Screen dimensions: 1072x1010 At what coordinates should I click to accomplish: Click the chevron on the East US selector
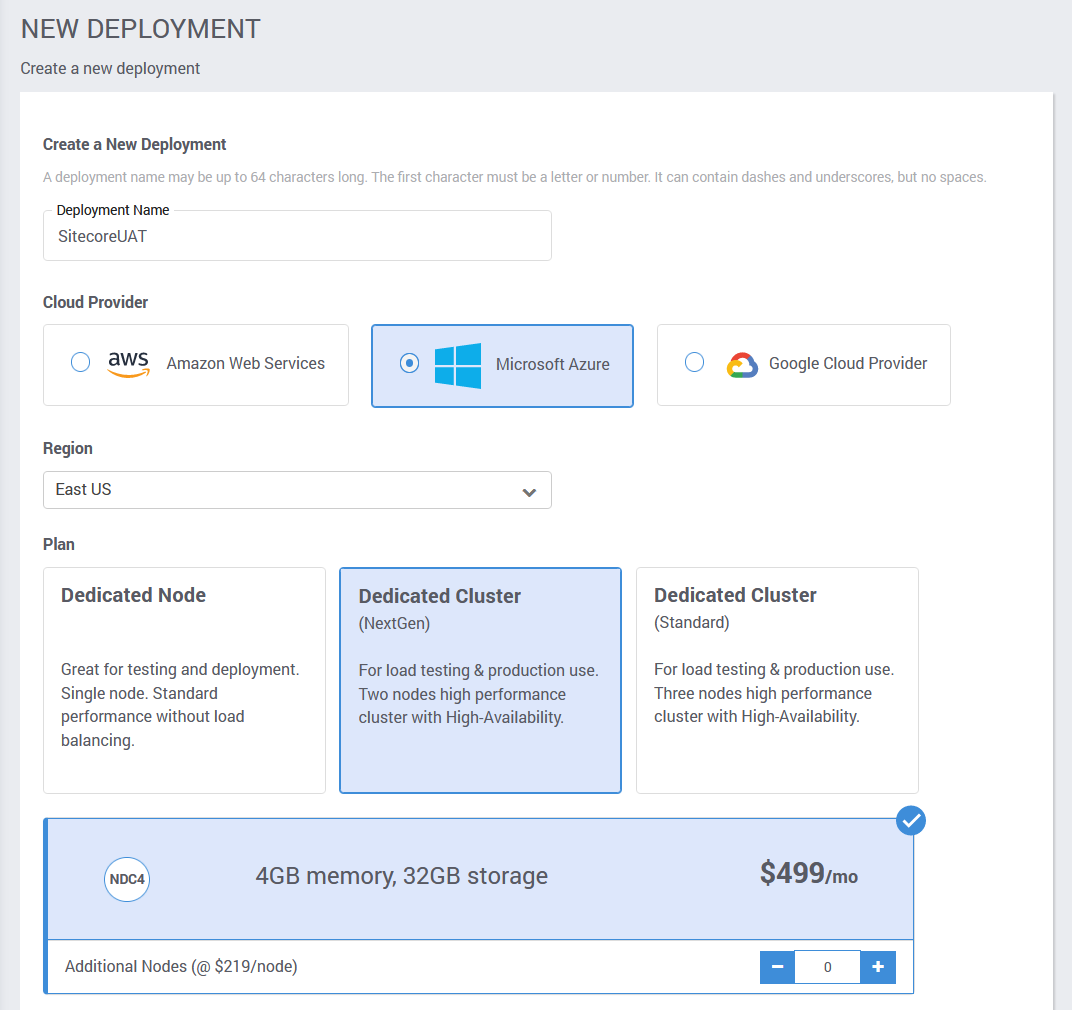pos(529,490)
